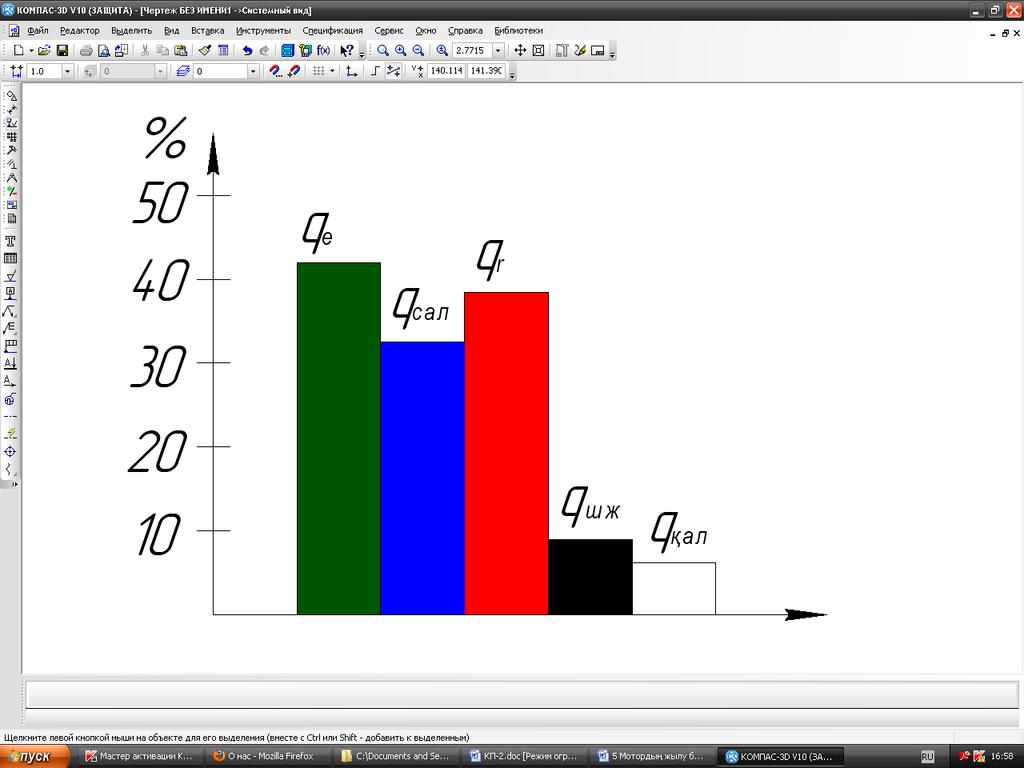Open the Library manager icon

(288, 50)
